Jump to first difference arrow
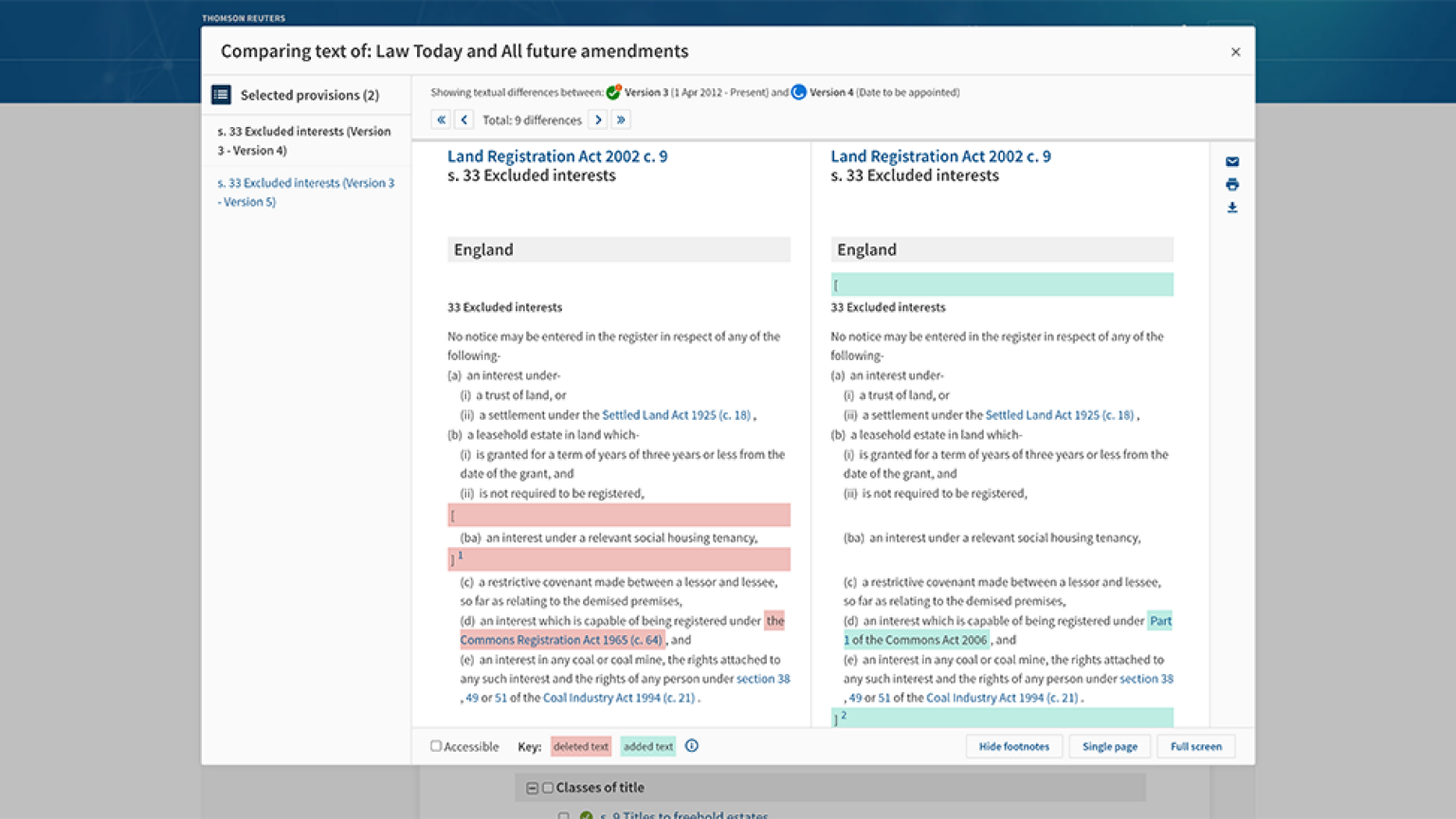The height and width of the screenshot is (819, 1456). tap(441, 120)
